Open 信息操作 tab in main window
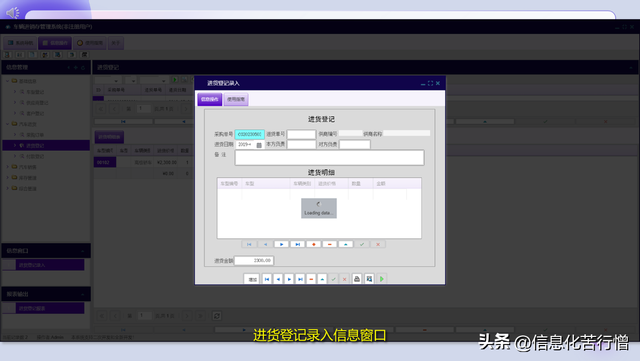The width and height of the screenshot is (640, 361). click(55, 43)
